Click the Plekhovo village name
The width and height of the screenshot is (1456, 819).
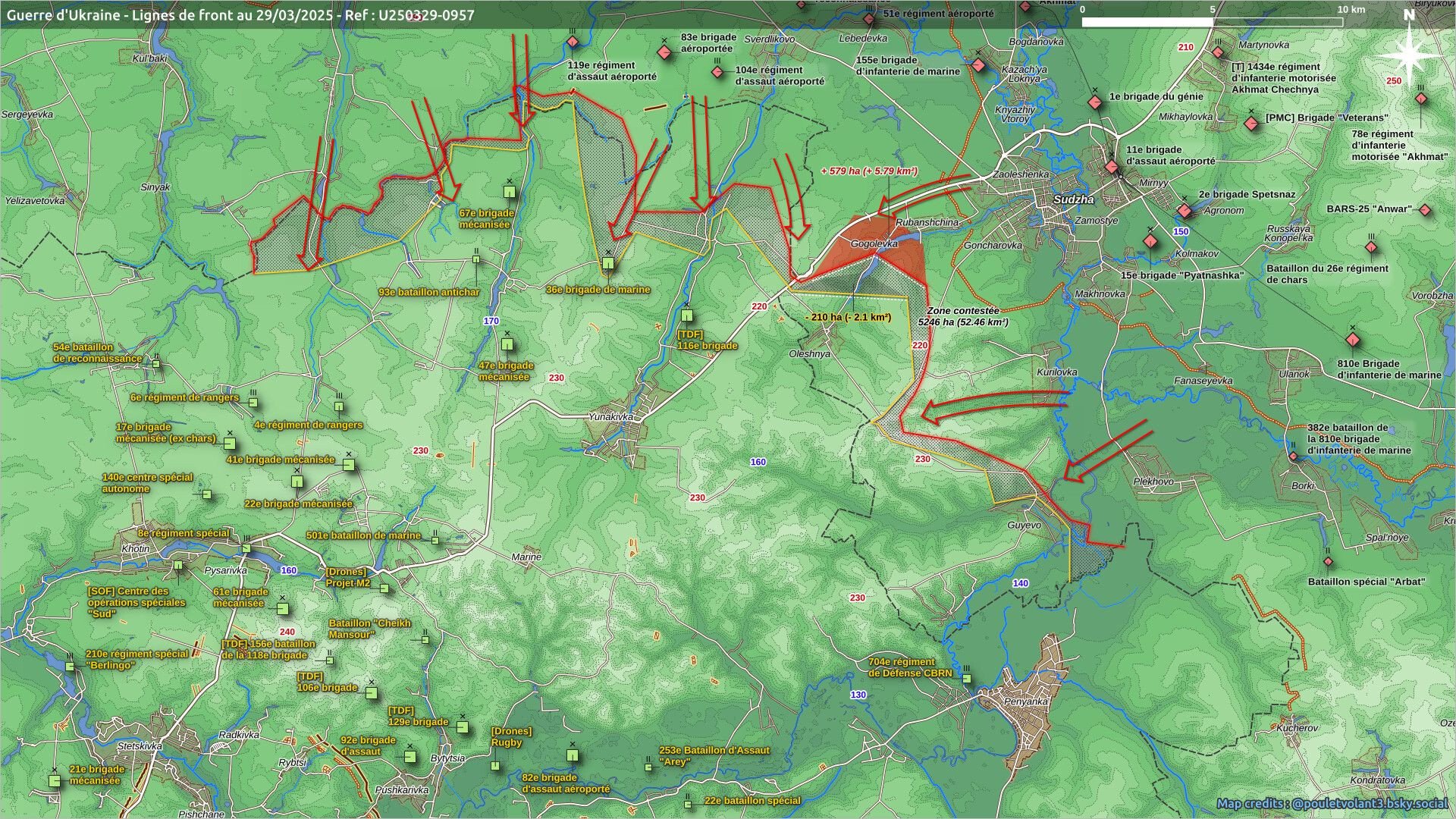click(1153, 482)
